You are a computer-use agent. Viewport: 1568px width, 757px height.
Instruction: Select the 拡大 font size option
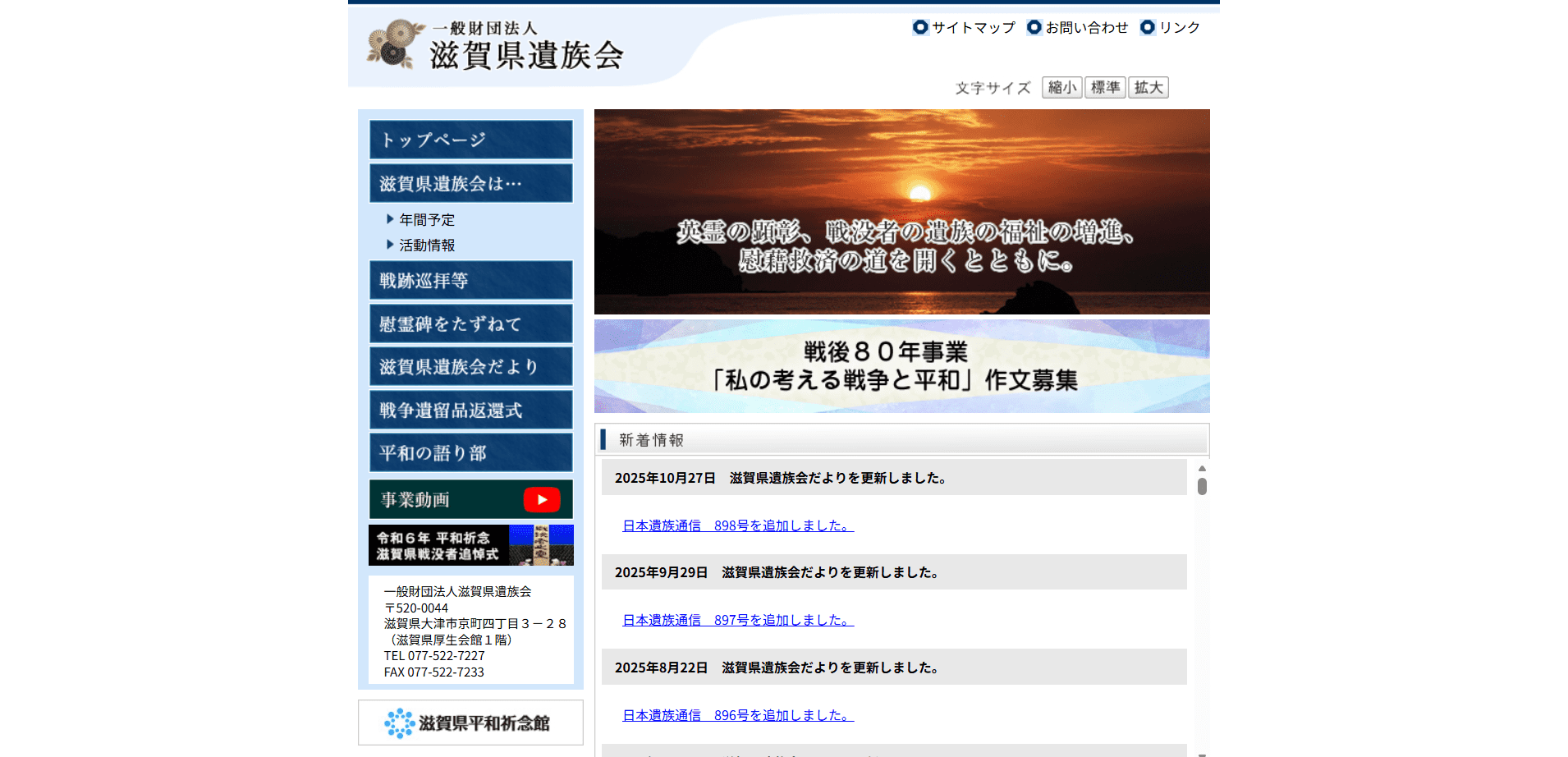(x=1148, y=87)
